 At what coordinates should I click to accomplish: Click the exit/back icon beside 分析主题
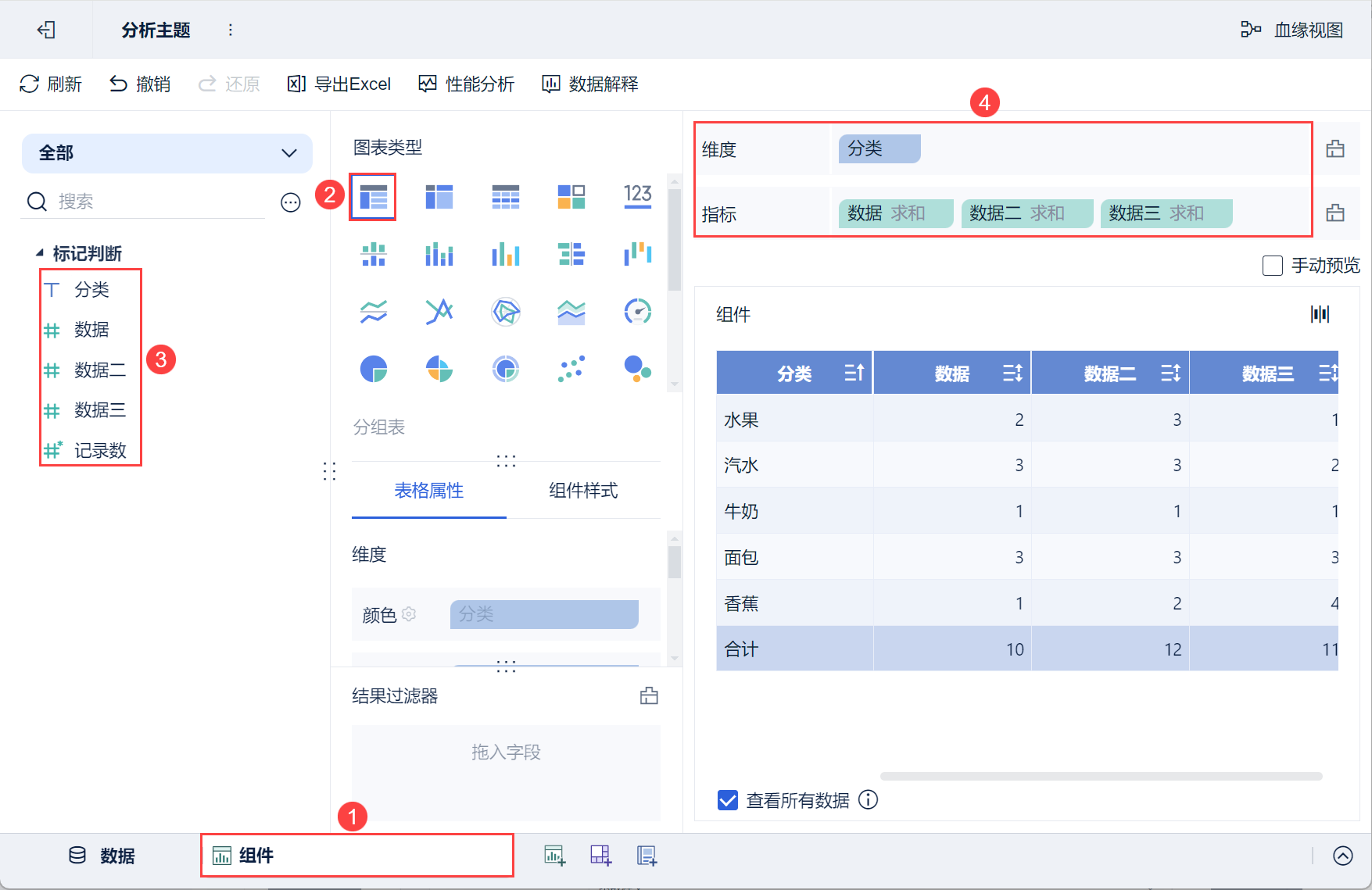coord(46,30)
